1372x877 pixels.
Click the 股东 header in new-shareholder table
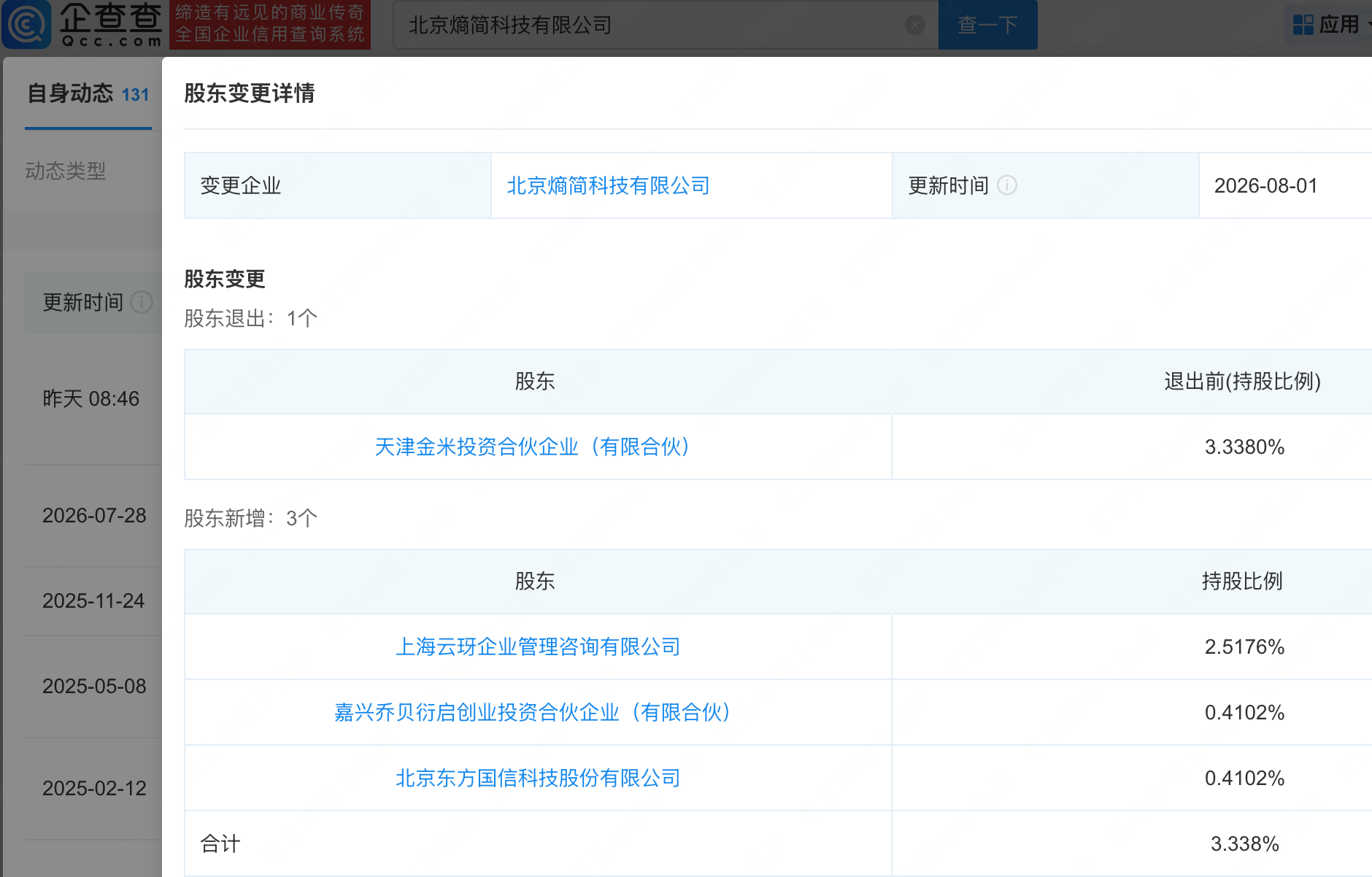click(535, 581)
